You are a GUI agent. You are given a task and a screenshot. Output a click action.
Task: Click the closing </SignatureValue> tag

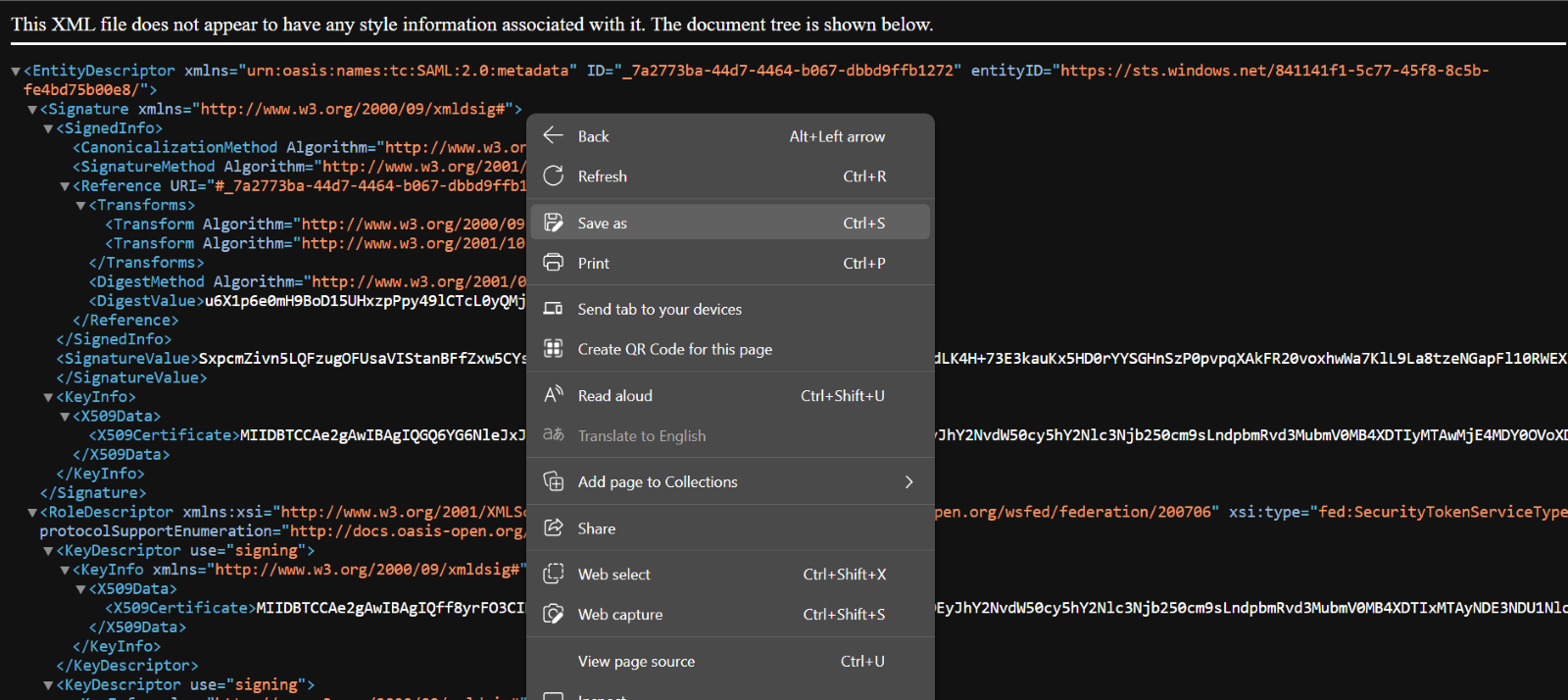pos(131,377)
